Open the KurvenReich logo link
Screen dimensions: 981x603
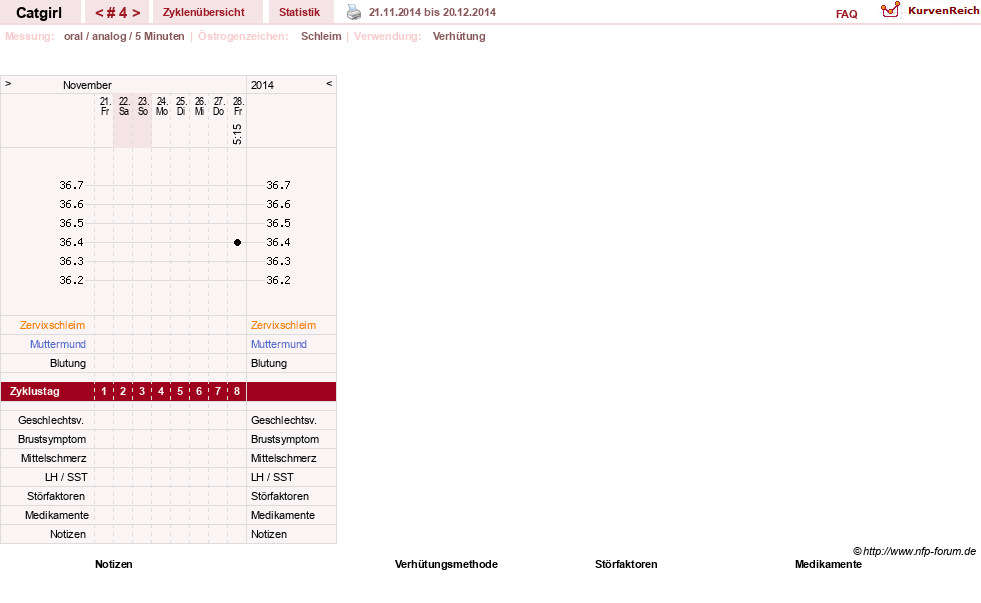pos(930,11)
